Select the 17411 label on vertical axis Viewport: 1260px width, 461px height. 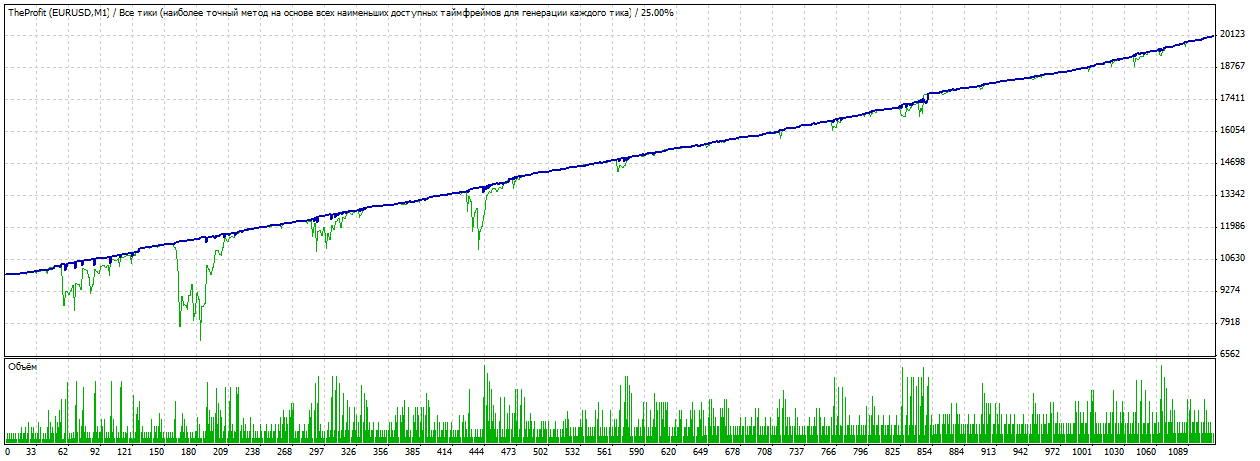1233,98
